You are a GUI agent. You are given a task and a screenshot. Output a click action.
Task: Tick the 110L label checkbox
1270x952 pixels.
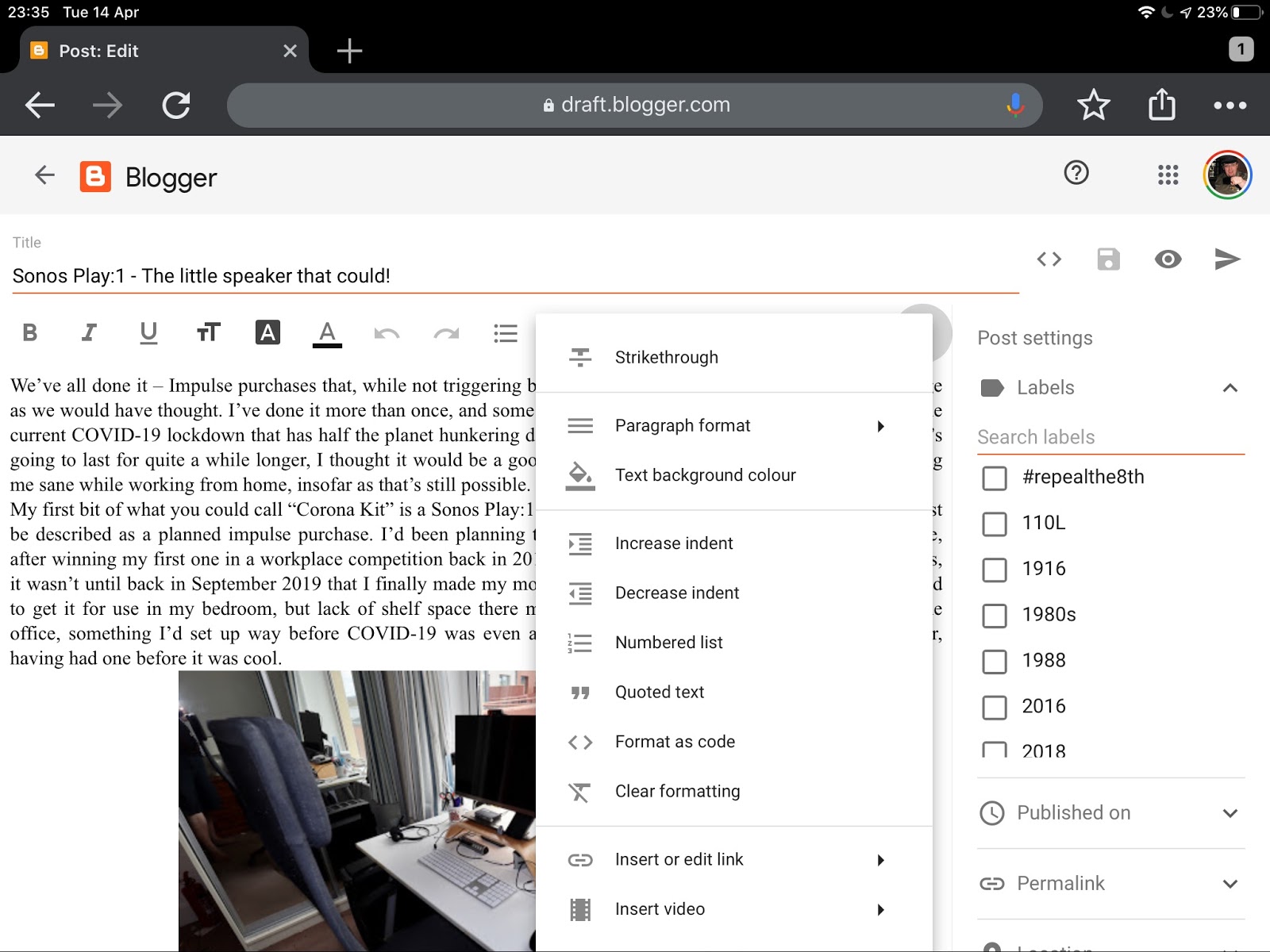click(x=995, y=524)
